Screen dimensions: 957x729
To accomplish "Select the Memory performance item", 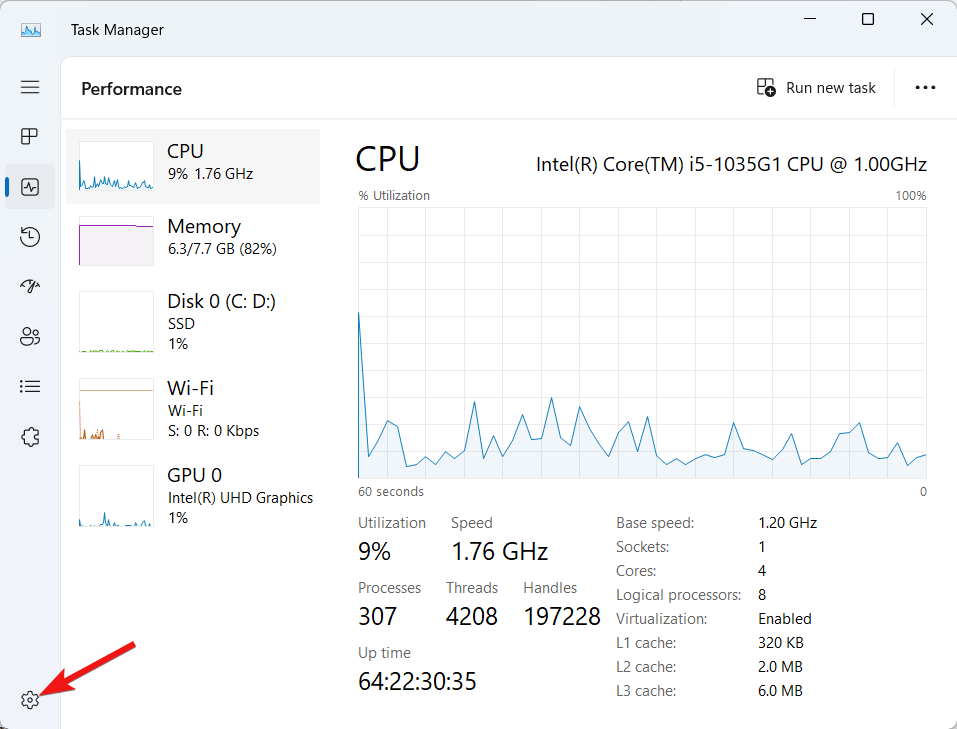I will [x=193, y=241].
